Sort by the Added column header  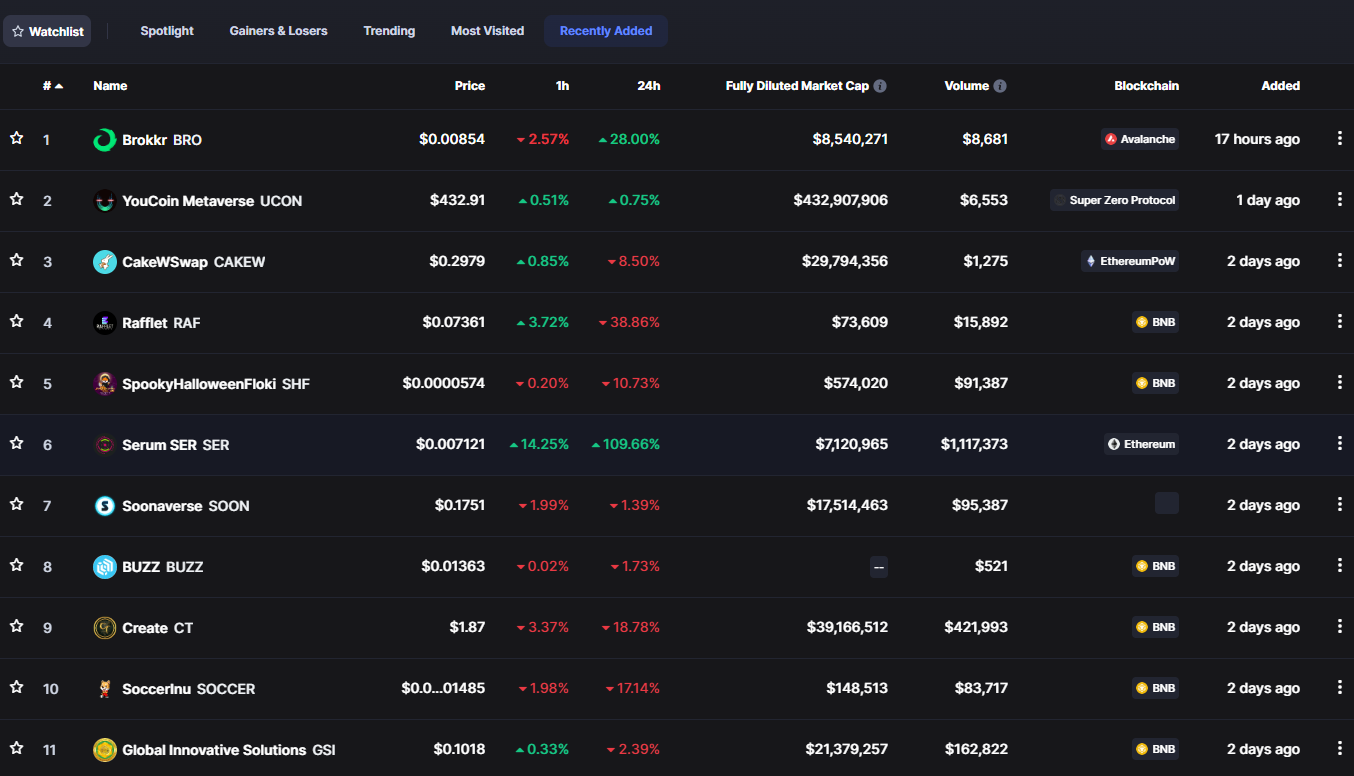tap(1281, 86)
